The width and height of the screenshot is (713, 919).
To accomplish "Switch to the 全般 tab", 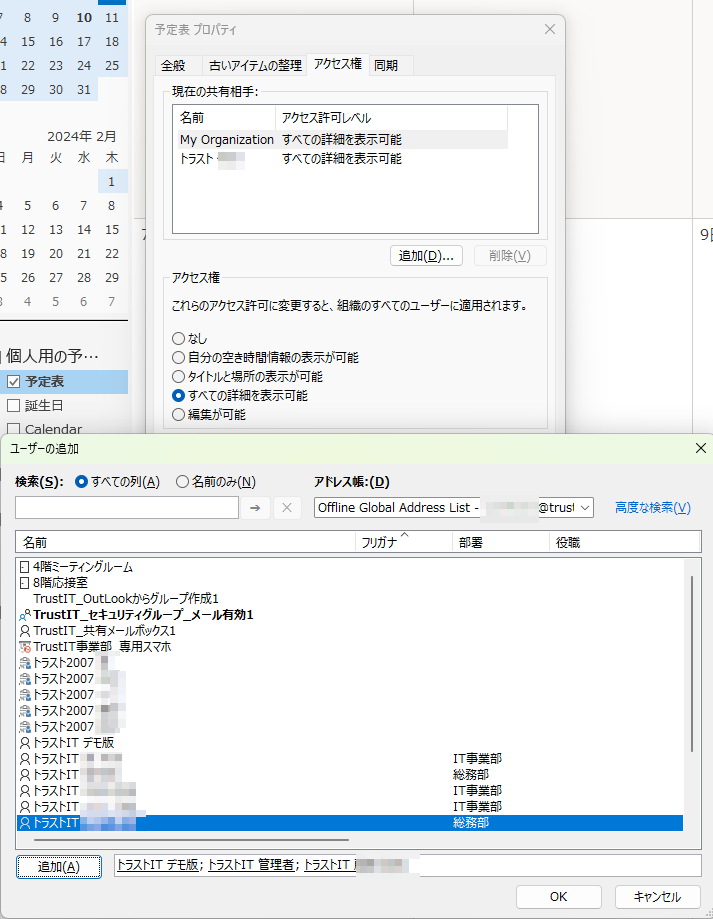I will (172, 65).
